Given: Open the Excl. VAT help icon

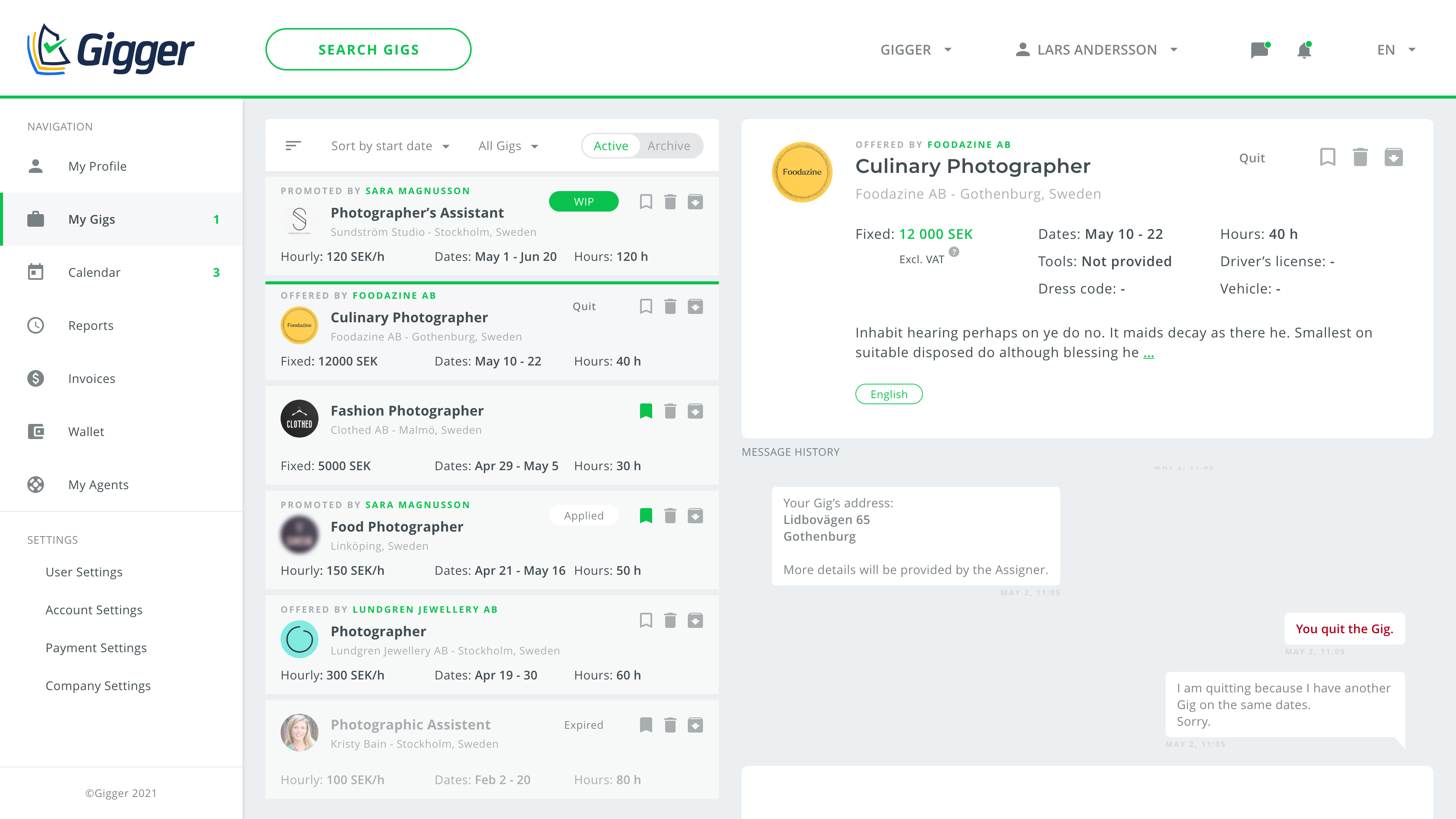Looking at the screenshot, I should click(954, 252).
